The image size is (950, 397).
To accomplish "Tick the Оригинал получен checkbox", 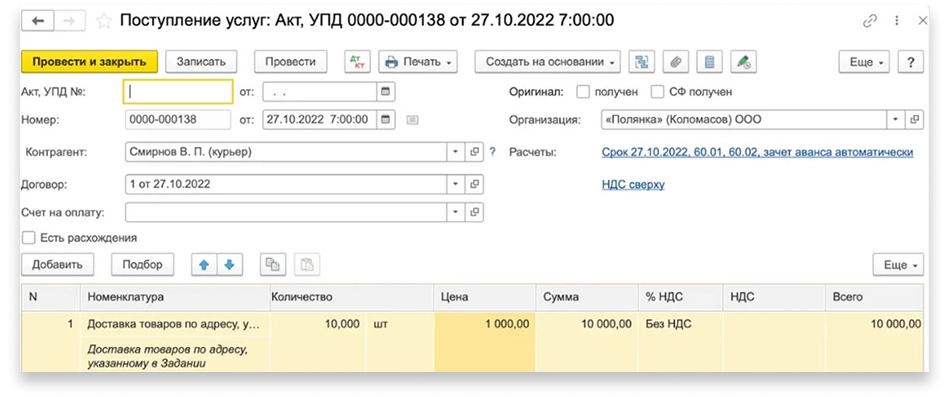I will point(583,92).
